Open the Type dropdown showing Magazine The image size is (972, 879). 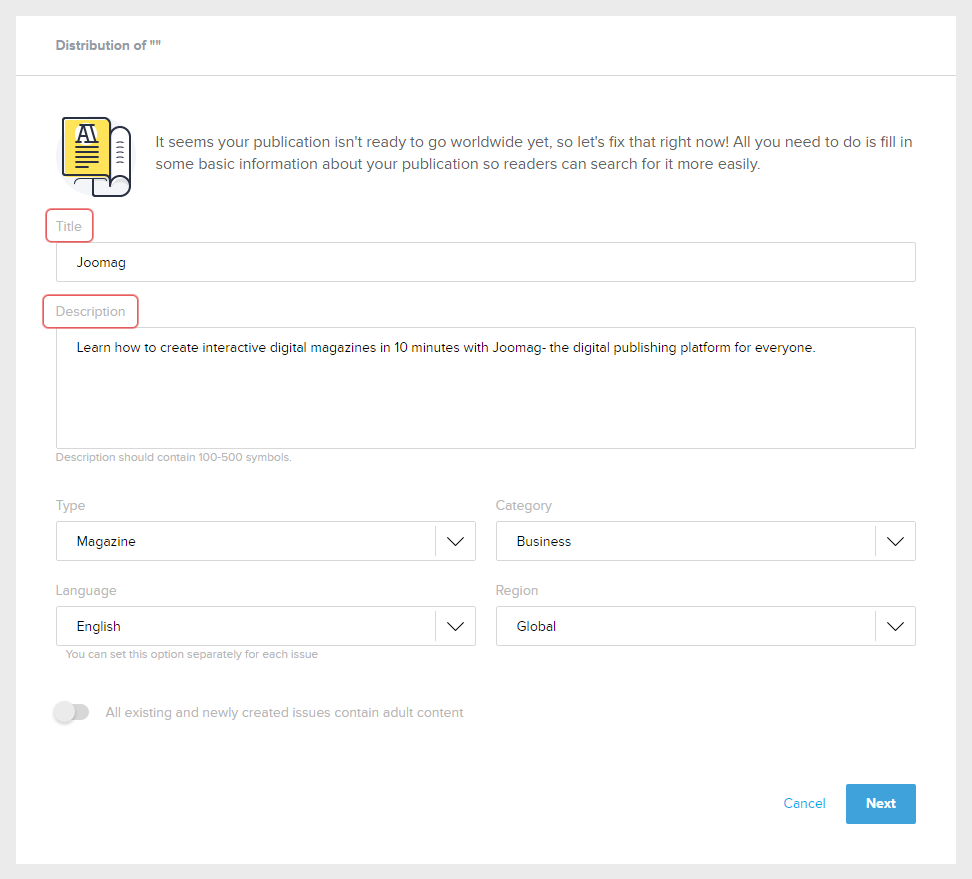coord(245,541)
